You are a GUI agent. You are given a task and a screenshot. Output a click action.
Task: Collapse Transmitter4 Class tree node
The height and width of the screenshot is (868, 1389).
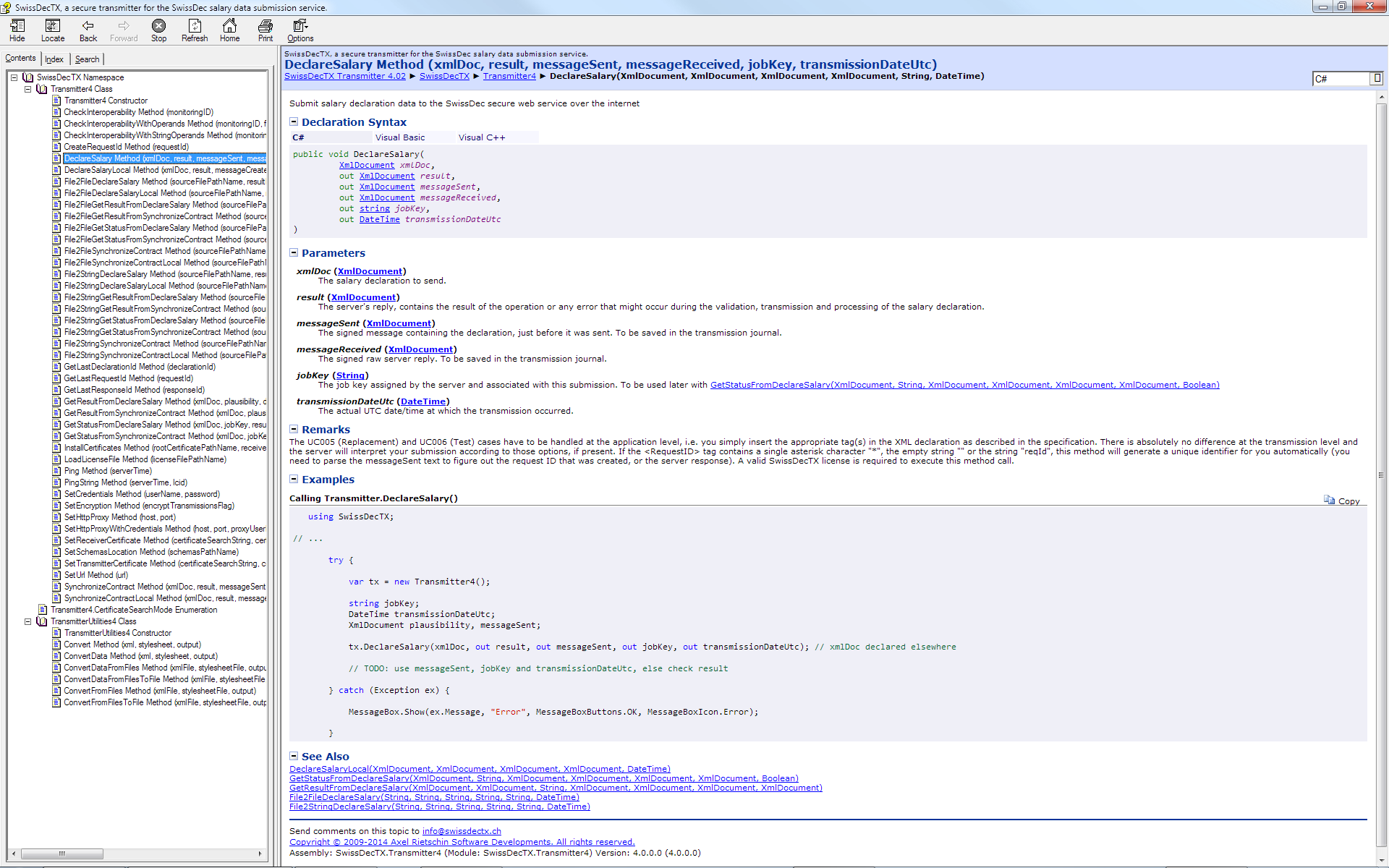(x=28, y=89)
